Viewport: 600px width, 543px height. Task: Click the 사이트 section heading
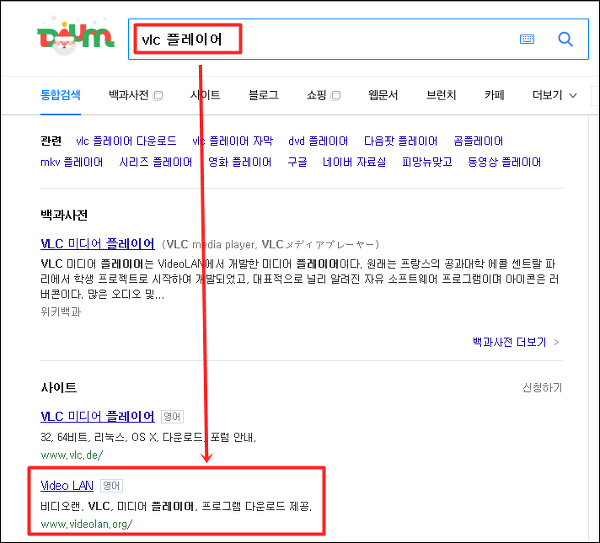coord(59,388)
